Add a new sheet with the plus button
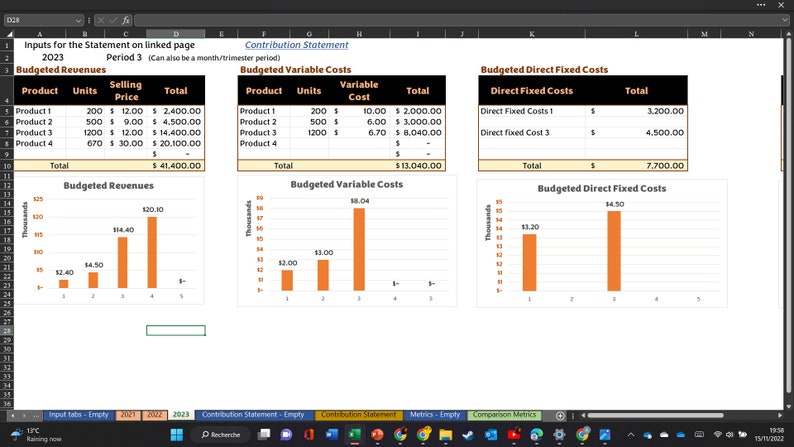This screenshot has height=447, width=794. pos(560,416)
